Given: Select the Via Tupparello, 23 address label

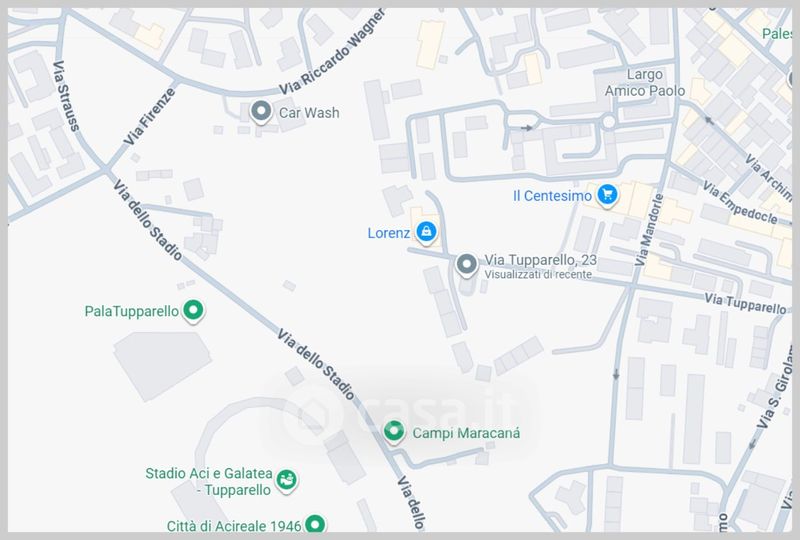Looking at the screenshot, I should click(x=540, y=260).
